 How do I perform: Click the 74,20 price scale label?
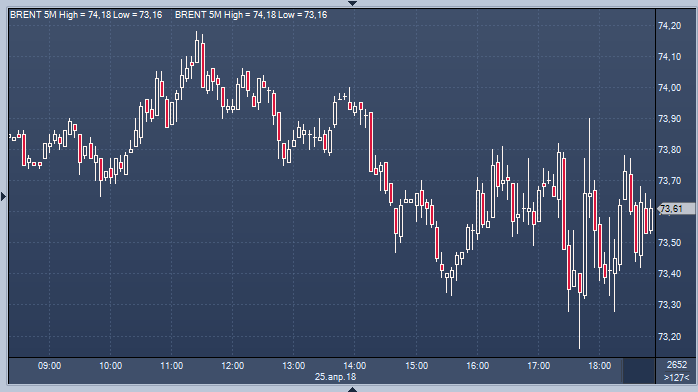(x=670, y=26)
